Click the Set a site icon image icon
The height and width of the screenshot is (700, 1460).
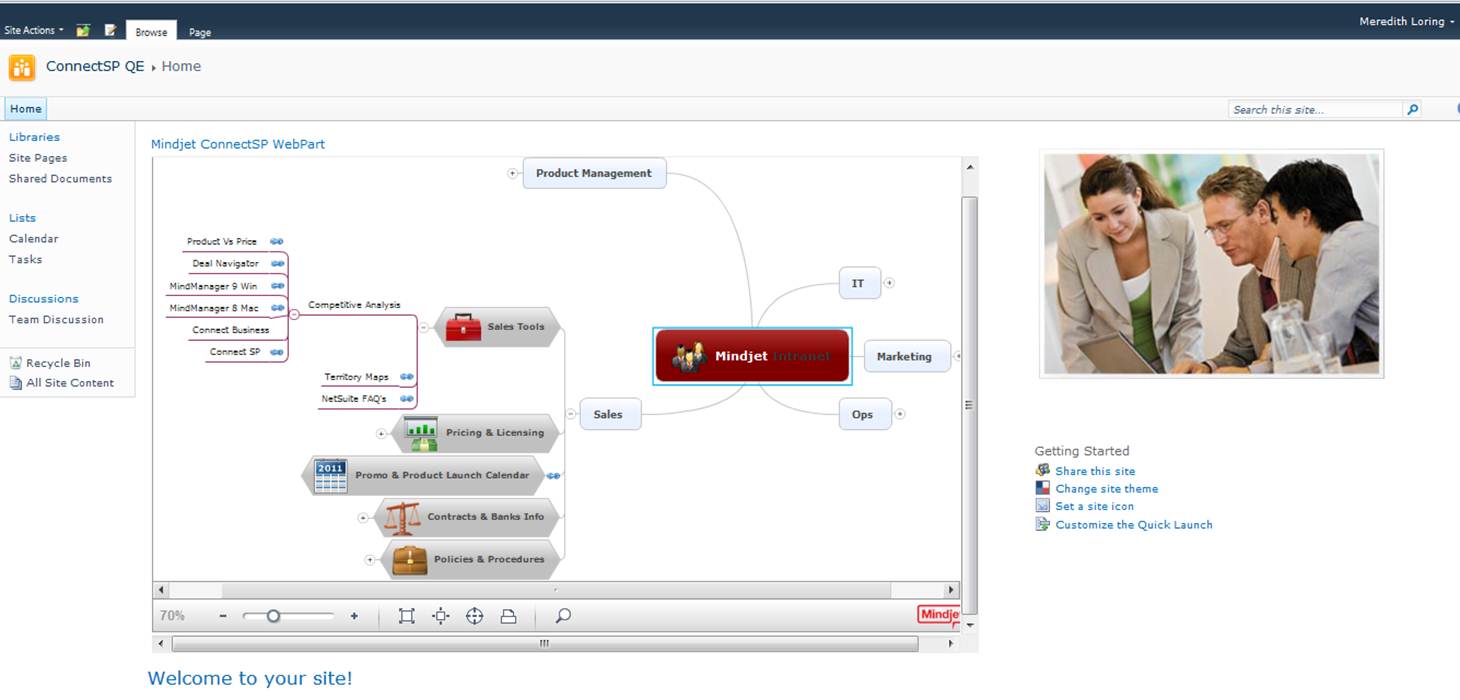coord(1043,506)
